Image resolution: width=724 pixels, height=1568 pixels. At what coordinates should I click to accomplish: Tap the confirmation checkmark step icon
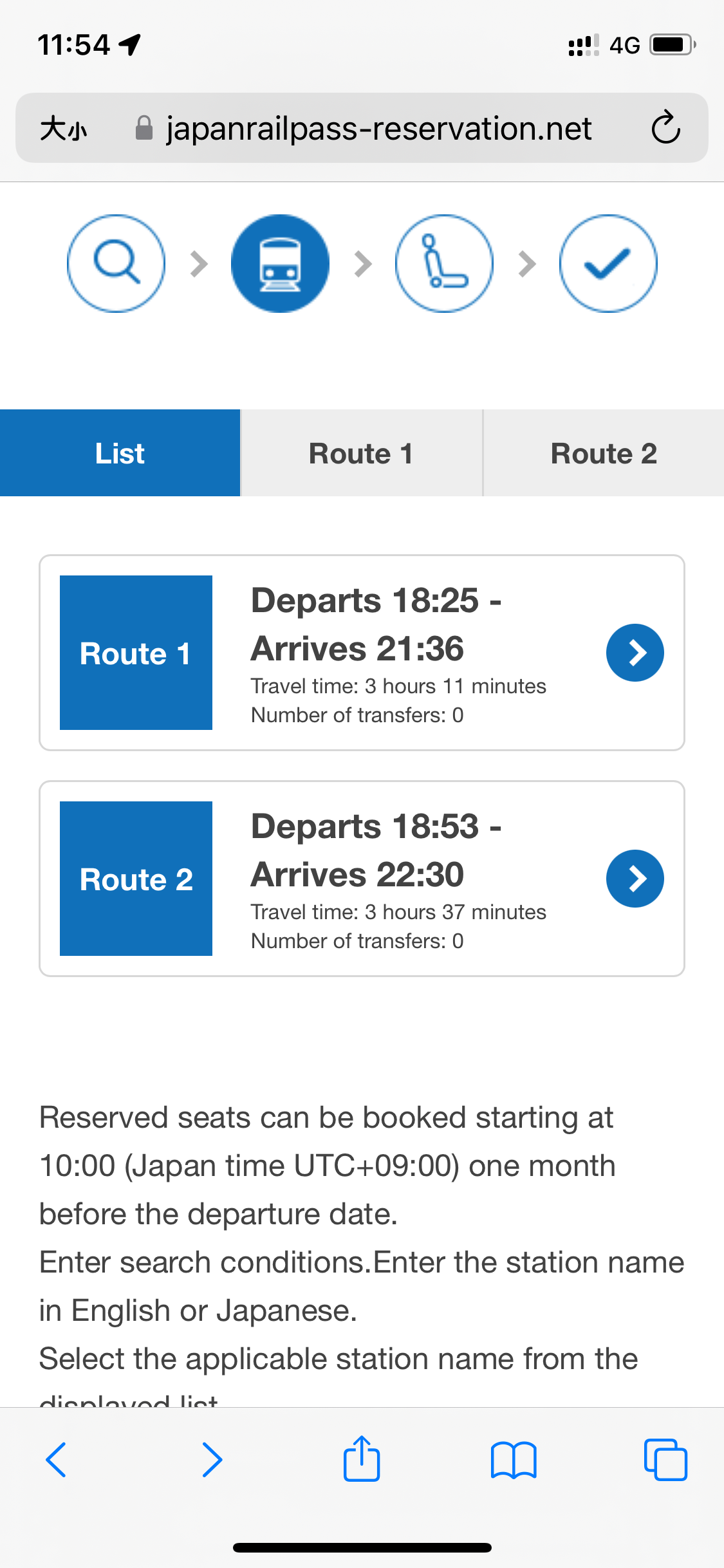pos(608,263)
